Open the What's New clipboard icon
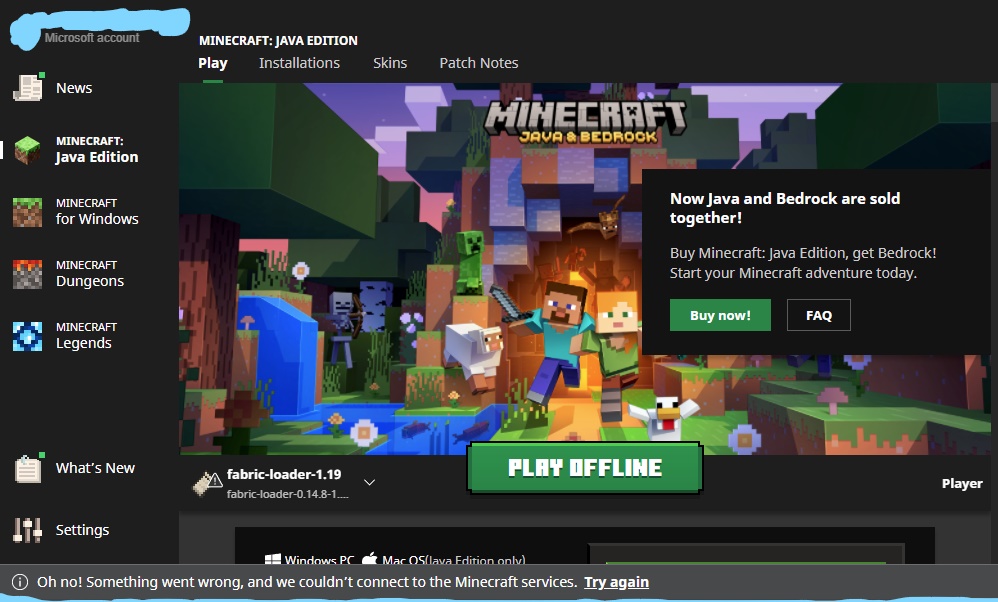This screenshot has width=998, height=602. coord(29,468)
